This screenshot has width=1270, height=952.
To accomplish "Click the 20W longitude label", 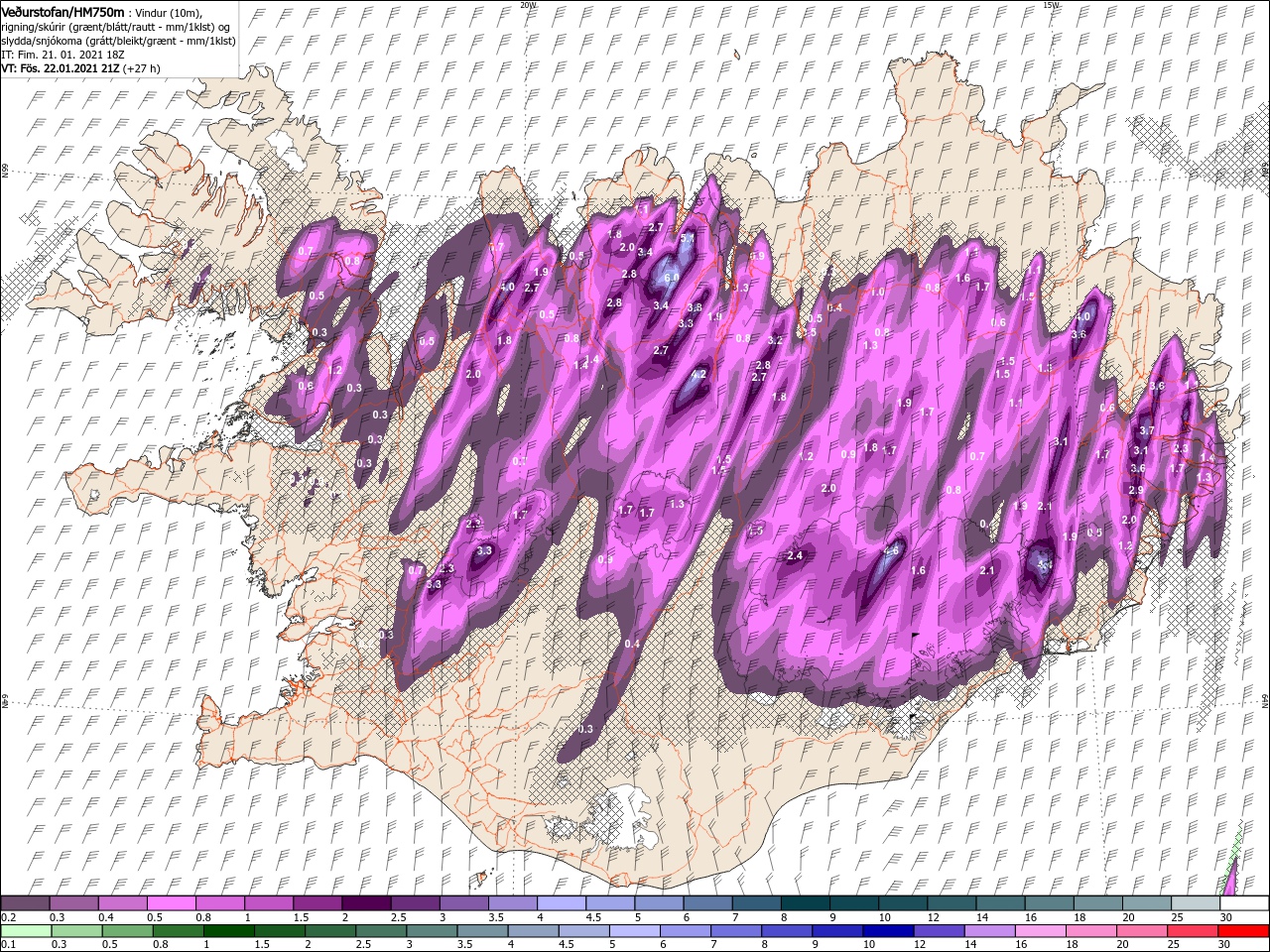I will pos(528,5).
